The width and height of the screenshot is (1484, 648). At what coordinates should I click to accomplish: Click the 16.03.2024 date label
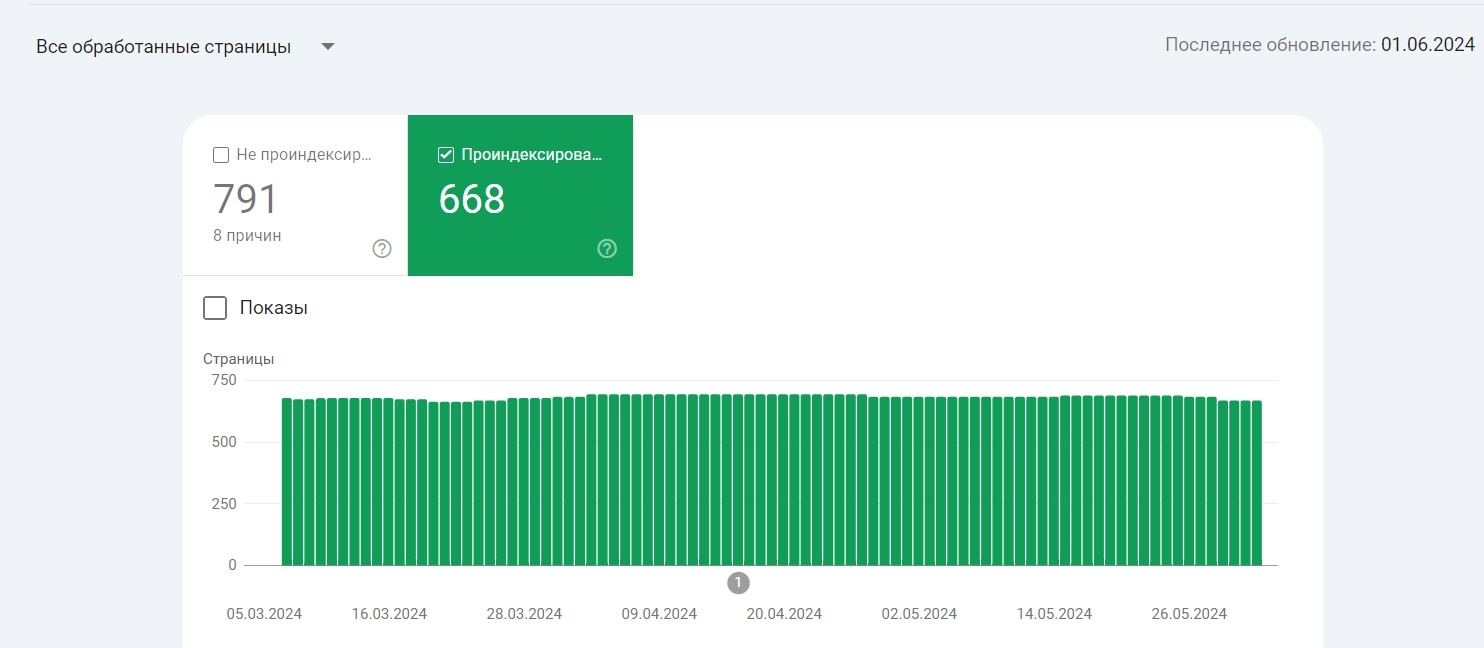coord(389,614)
